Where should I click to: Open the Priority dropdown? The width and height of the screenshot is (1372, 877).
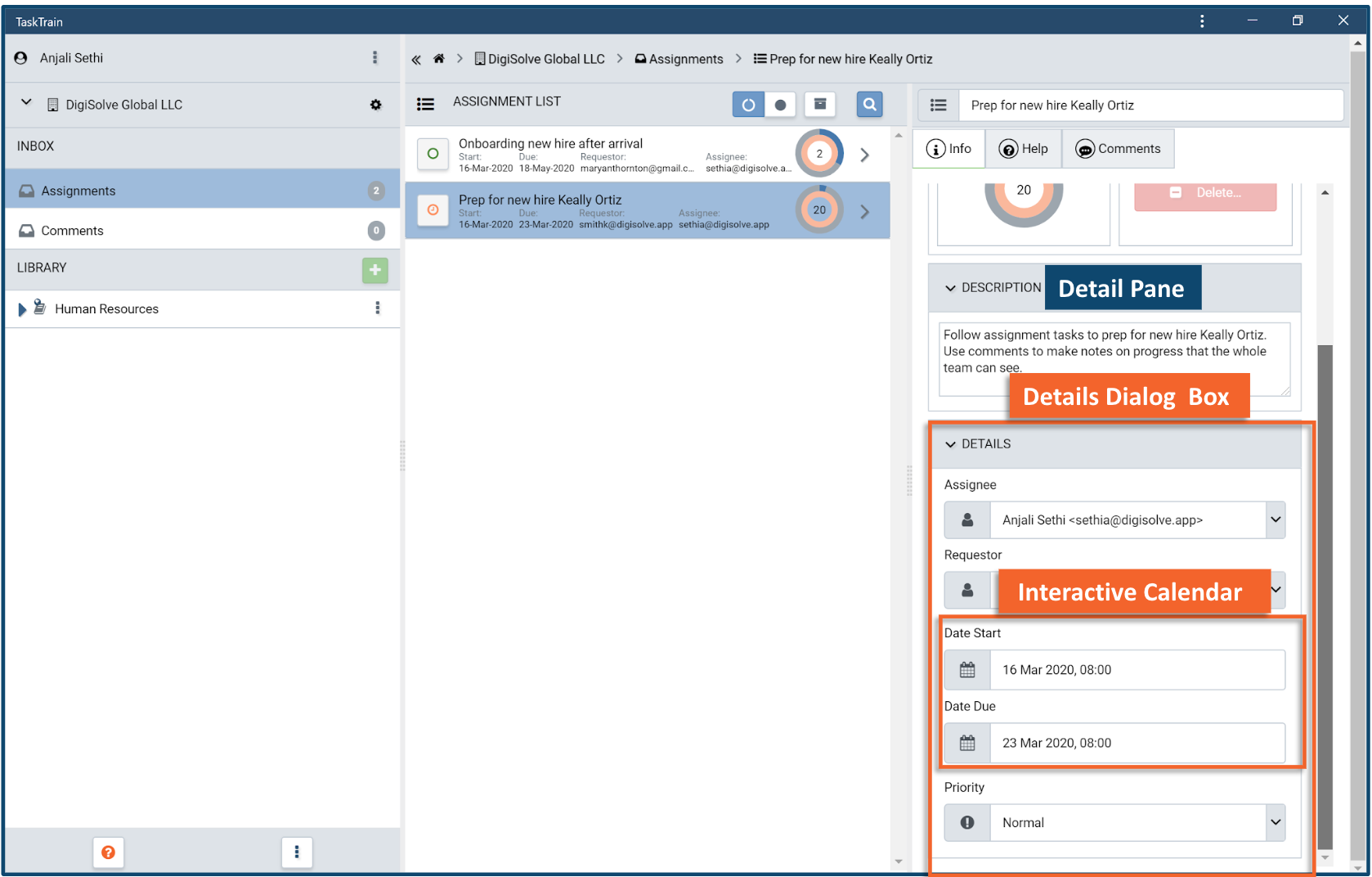(1275, 822)
